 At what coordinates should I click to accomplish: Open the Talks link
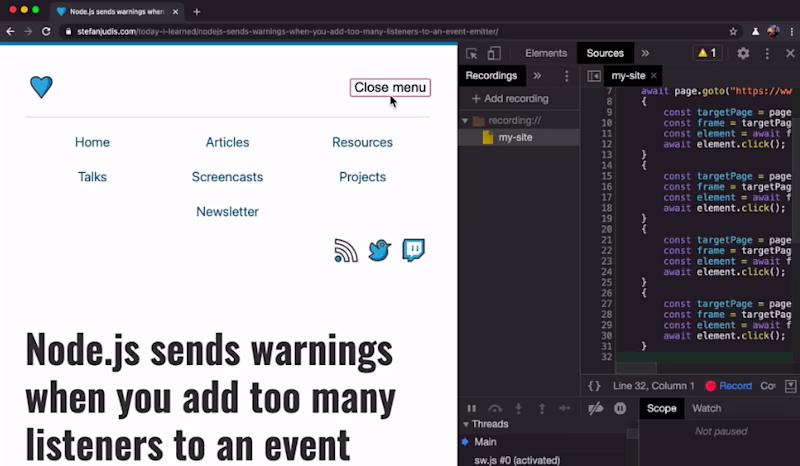92,177
